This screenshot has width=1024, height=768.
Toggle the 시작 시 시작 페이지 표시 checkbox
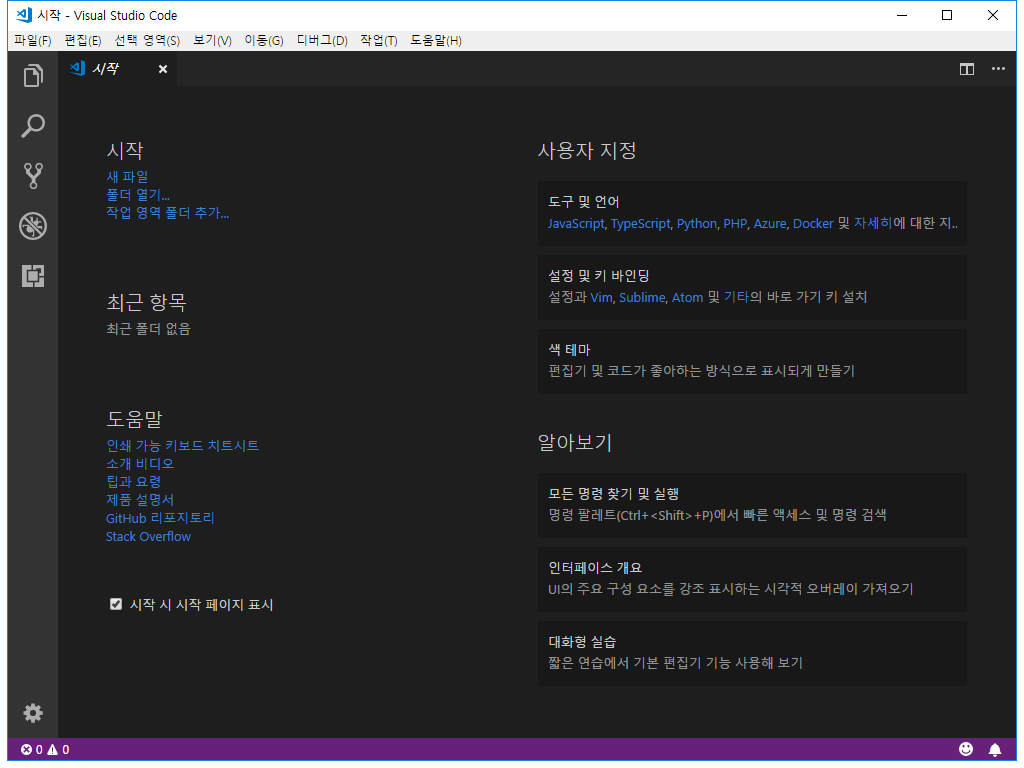[x=116, y=604]
